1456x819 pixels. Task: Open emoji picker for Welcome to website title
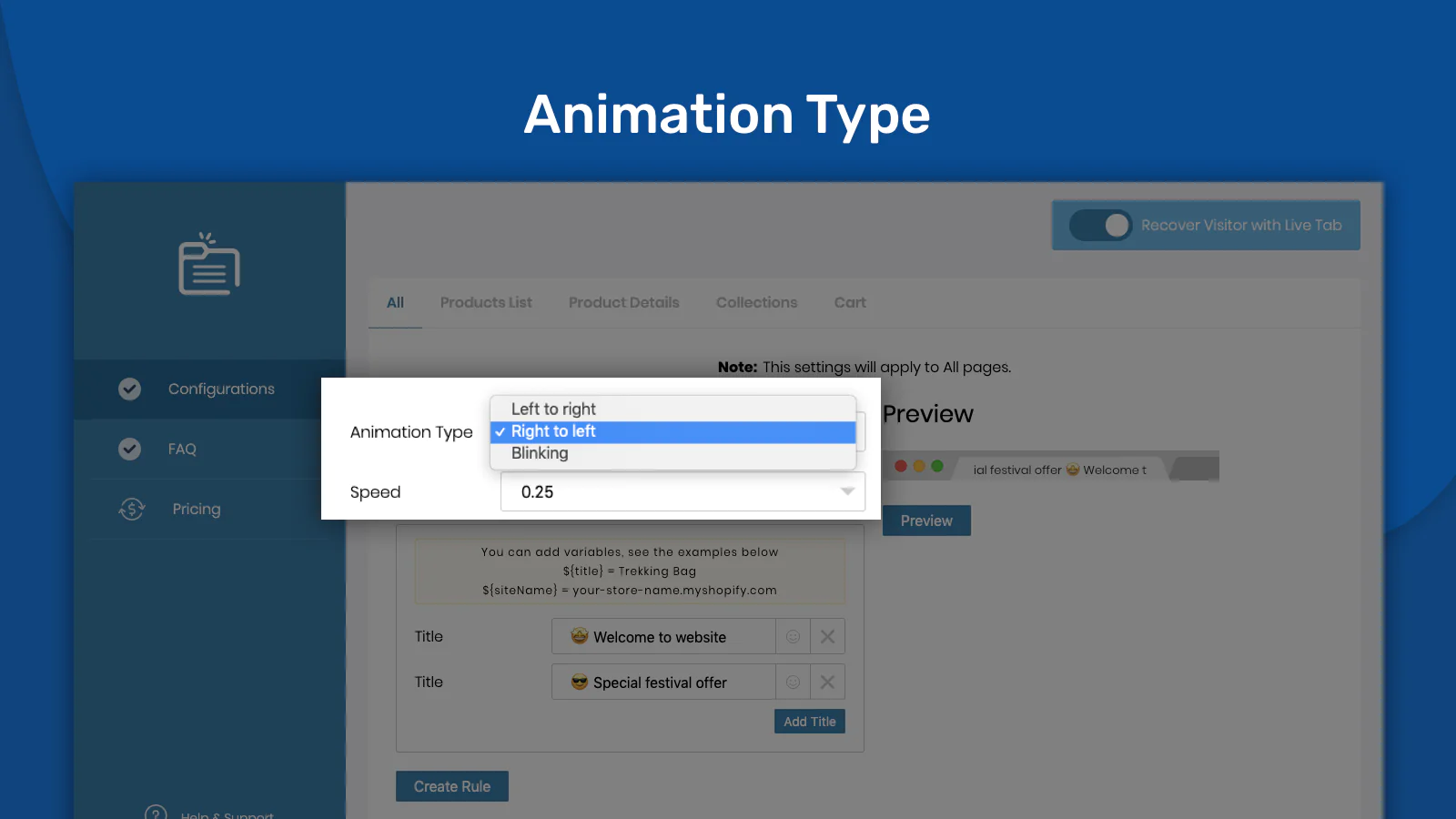pos(793,637)
